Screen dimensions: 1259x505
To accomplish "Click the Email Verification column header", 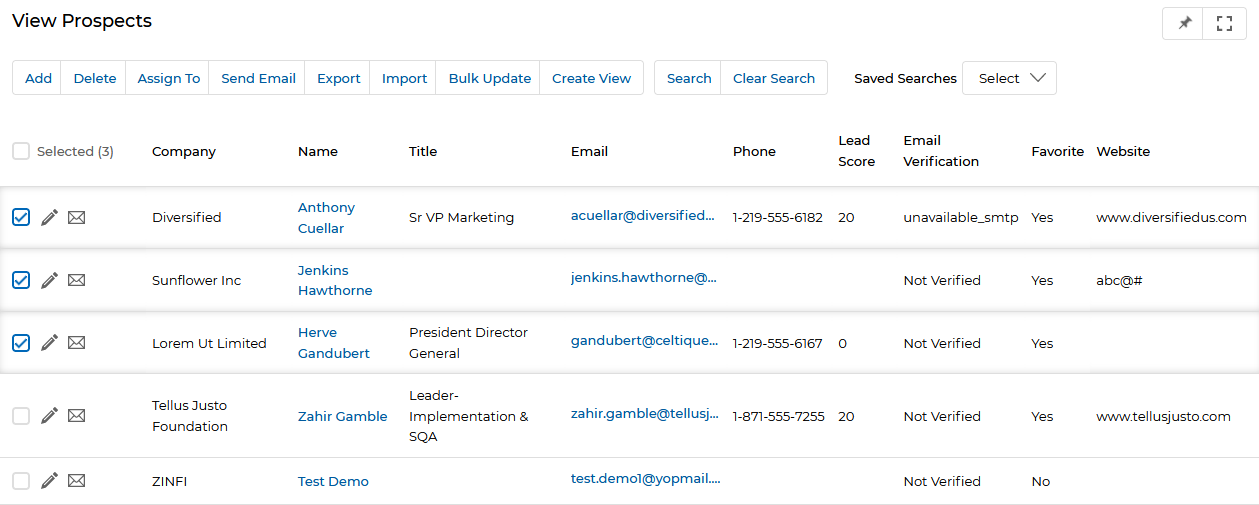I will click(941, 151).
